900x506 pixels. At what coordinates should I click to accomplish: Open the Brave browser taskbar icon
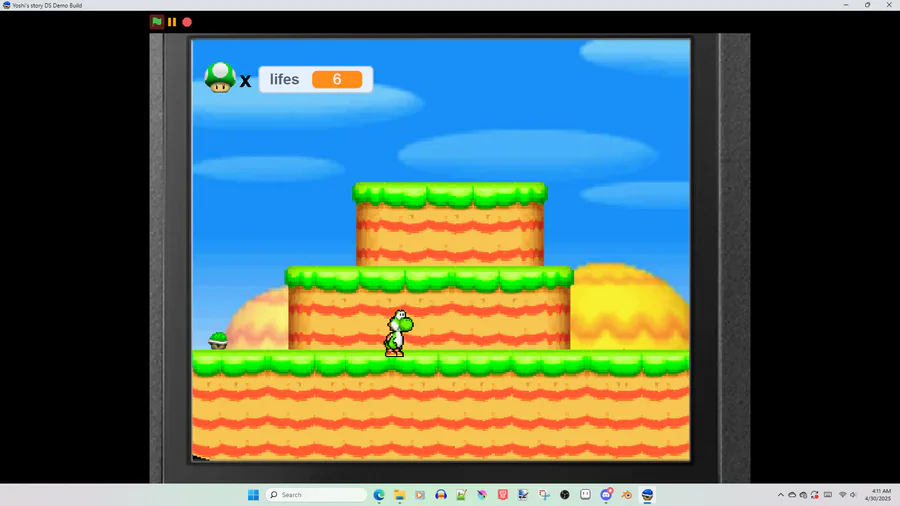pyautogui.click(x=503, y=495)
